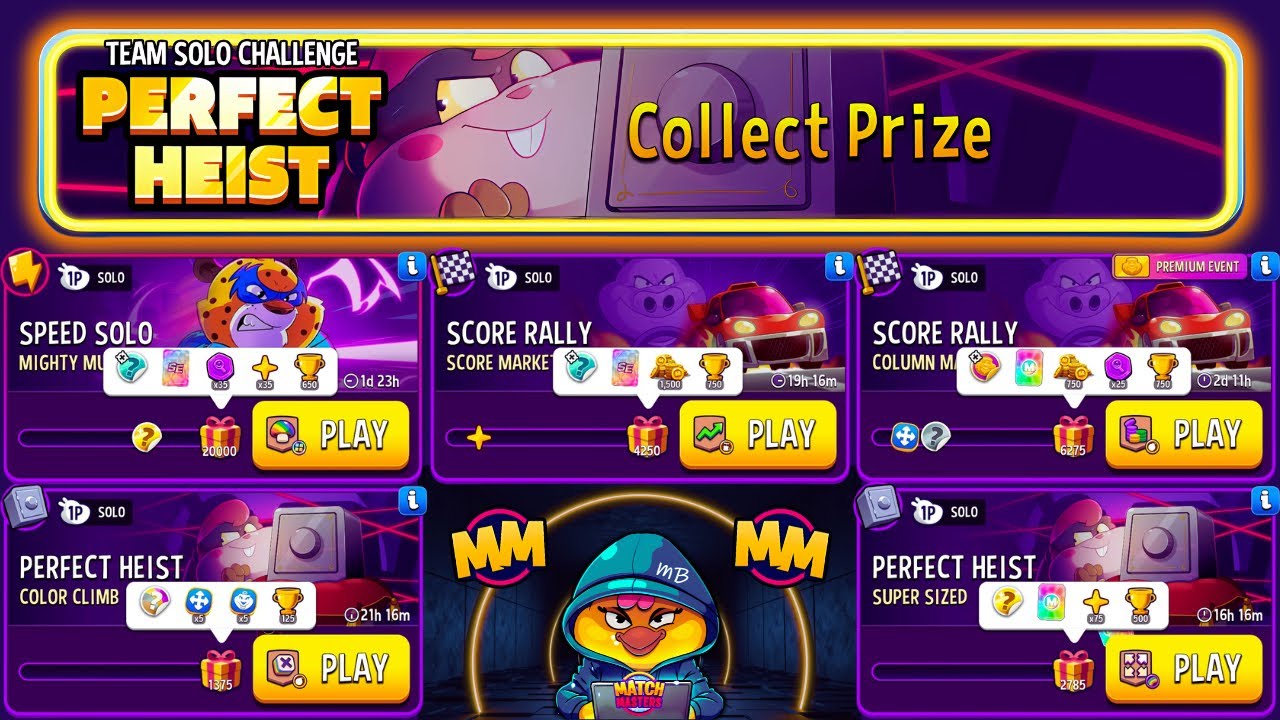Click the Speed Solo progress bar question mark
The width and height of the screenshot is (1280, 720).
pos(147,437)
